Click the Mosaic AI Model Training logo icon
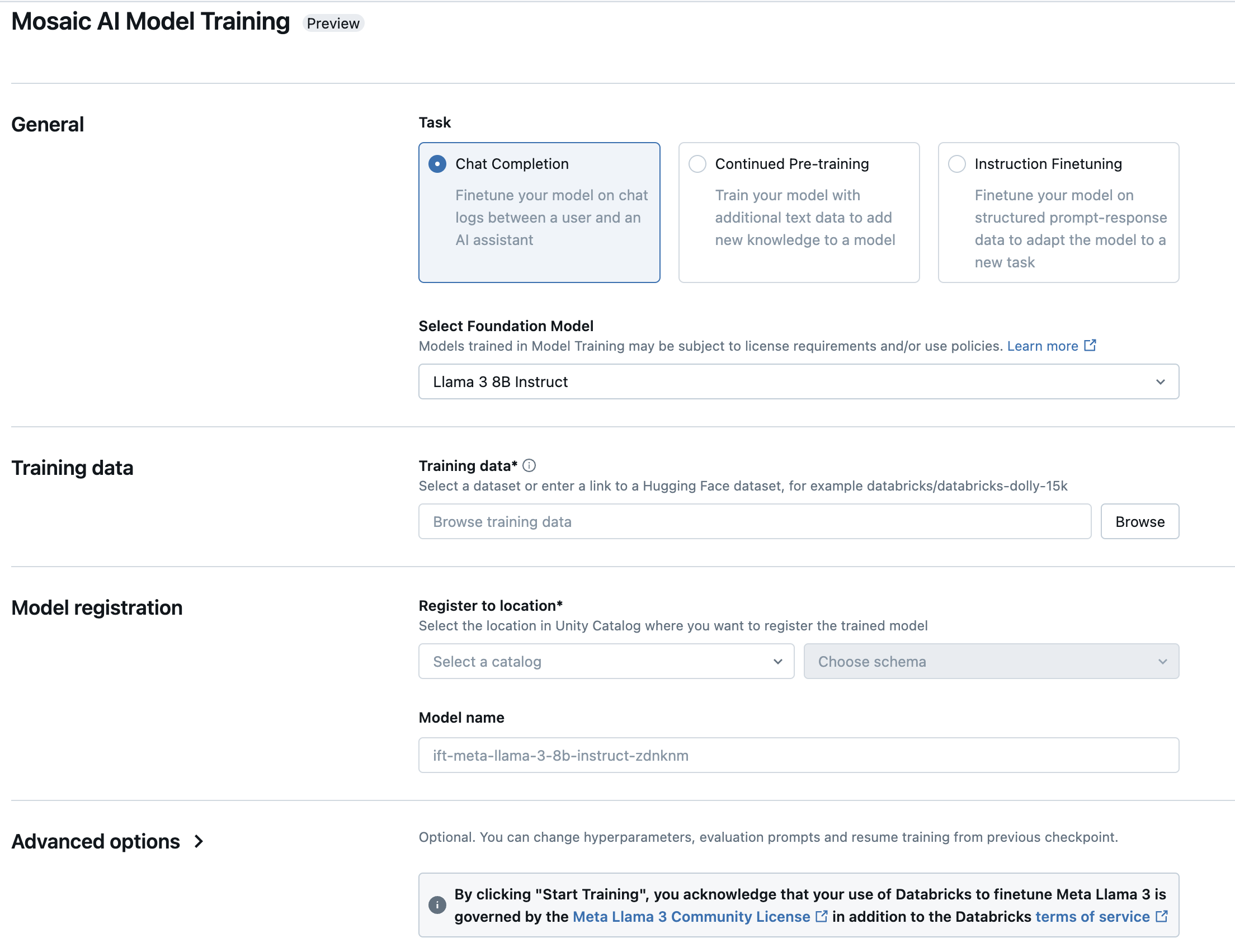Viewport: 1235px width, 952px height. pos(151,23)
